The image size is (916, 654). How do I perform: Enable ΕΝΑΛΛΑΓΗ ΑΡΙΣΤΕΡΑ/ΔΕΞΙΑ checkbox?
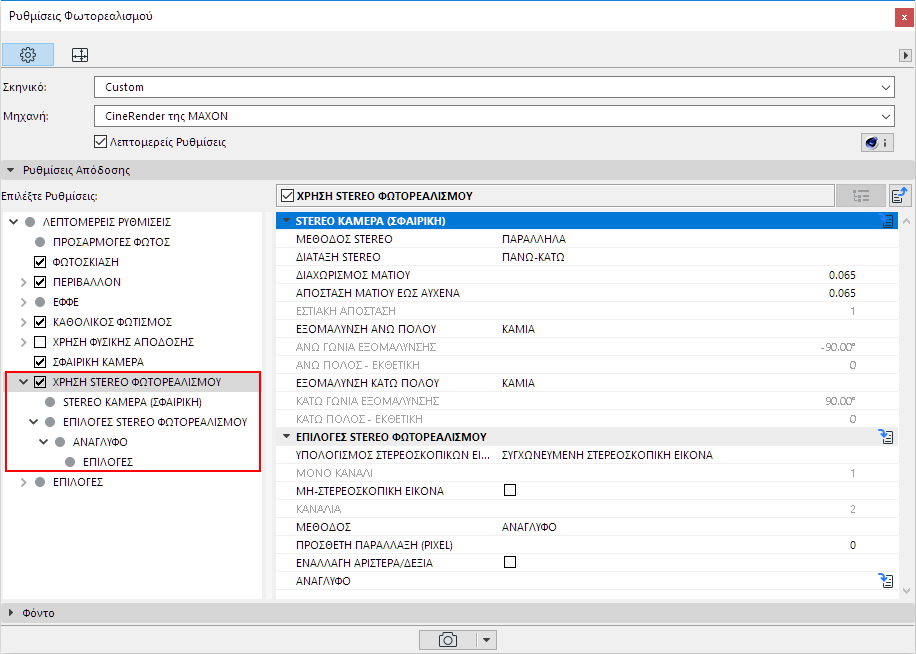point(510,562)
